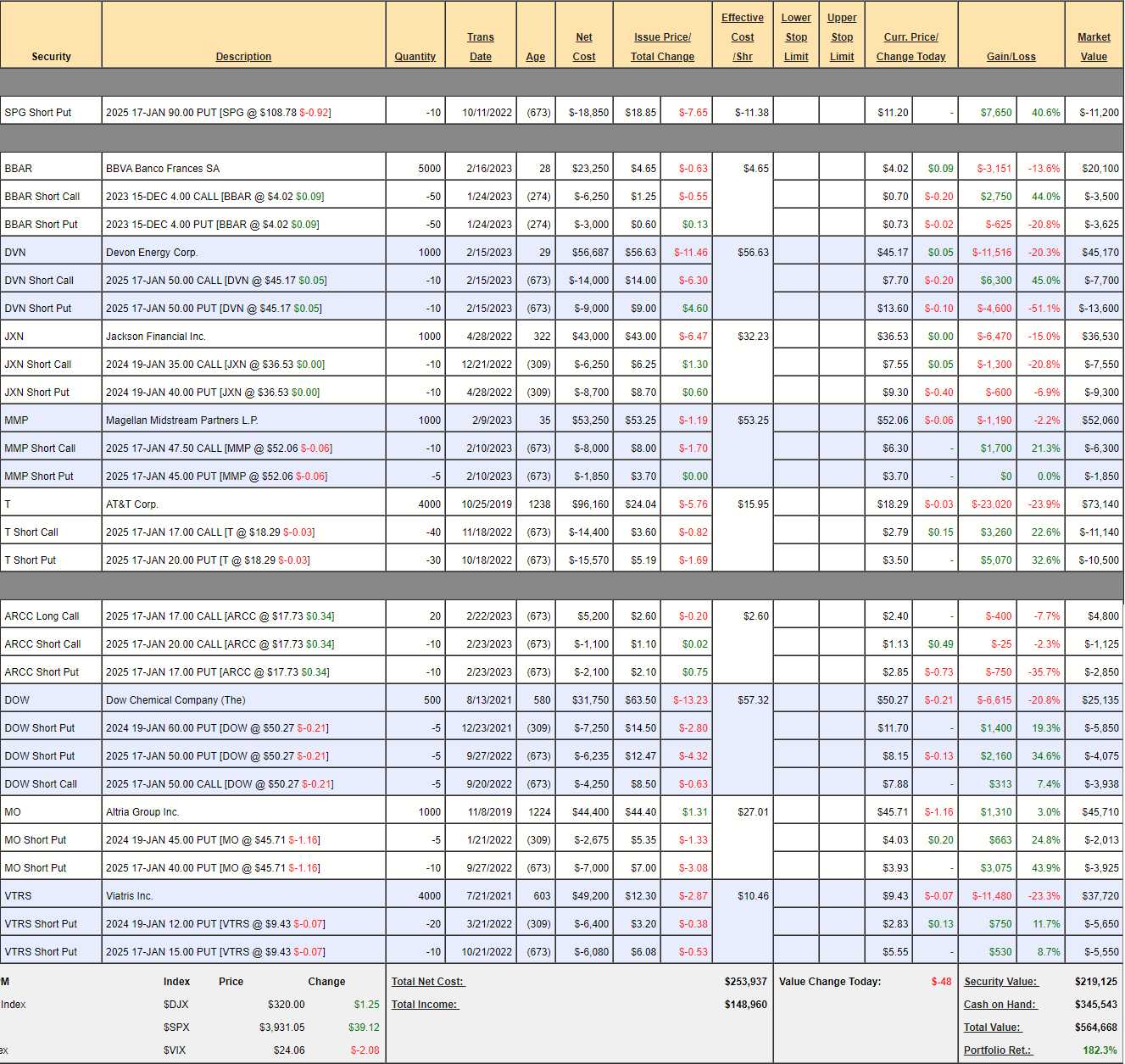
Task: Click the Total Net Cost label
Action: (428, 982)
